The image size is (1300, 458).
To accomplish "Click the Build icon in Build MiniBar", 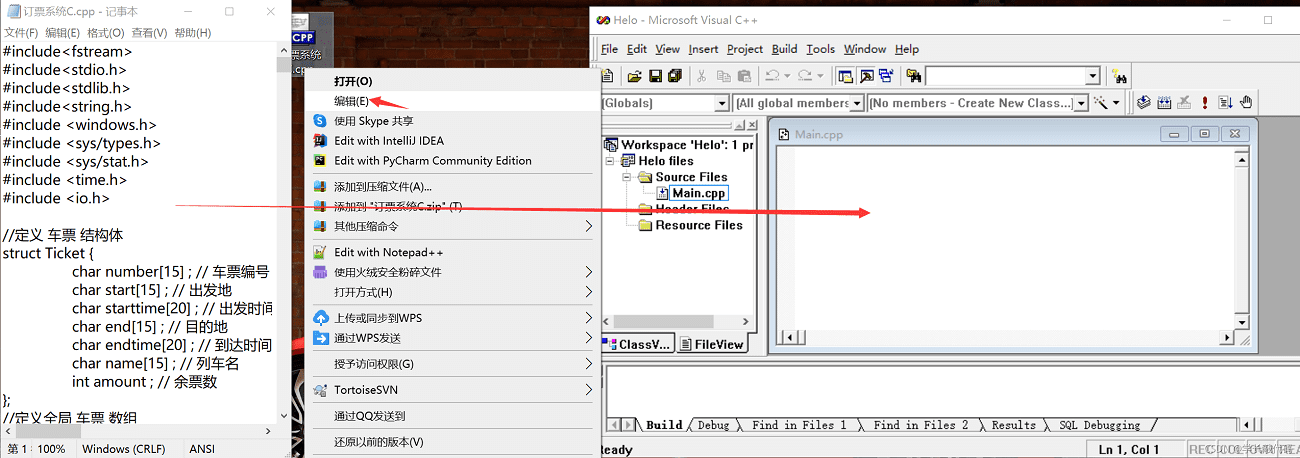I will 1165,103.
